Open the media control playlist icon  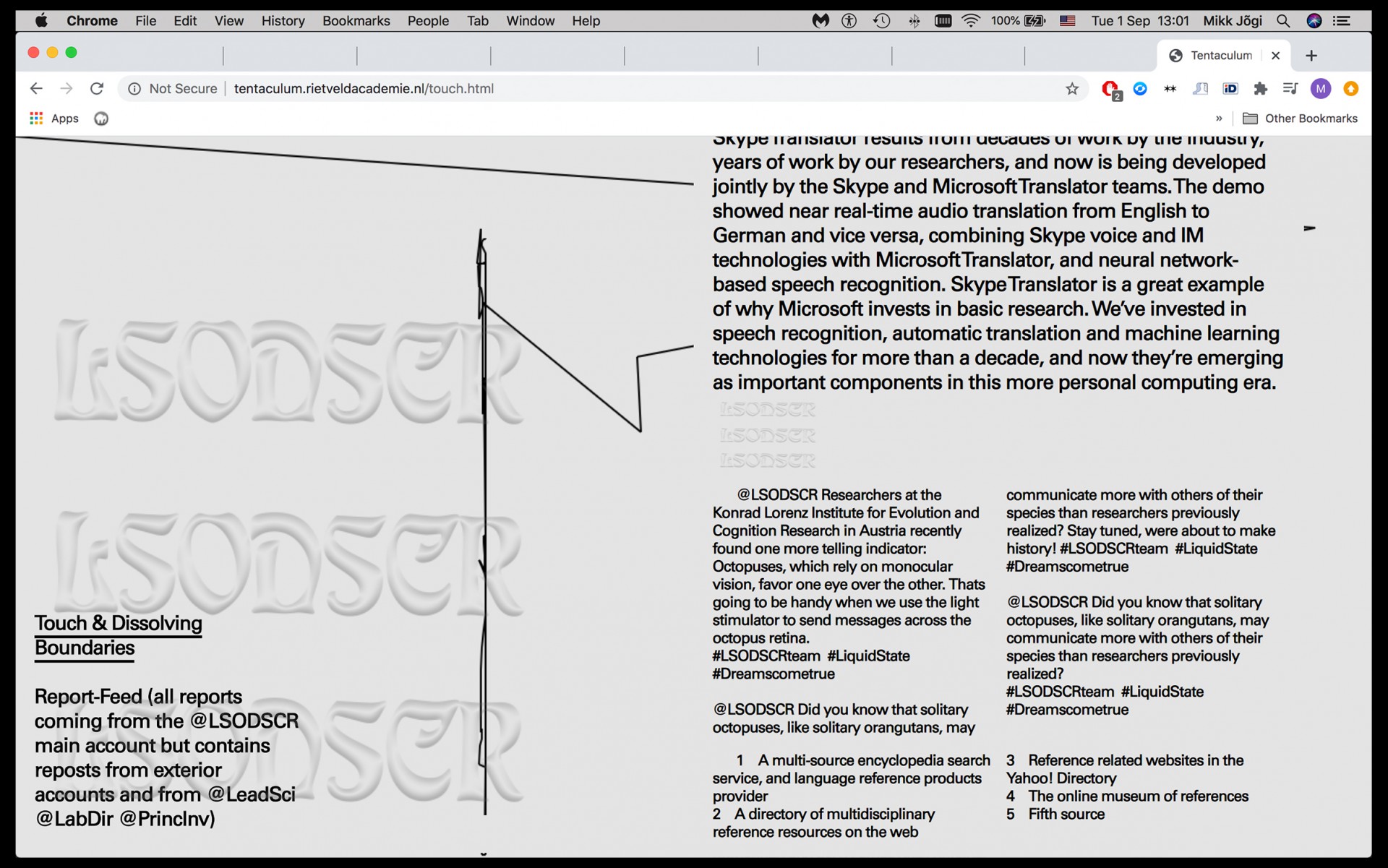coord(1290,88)
